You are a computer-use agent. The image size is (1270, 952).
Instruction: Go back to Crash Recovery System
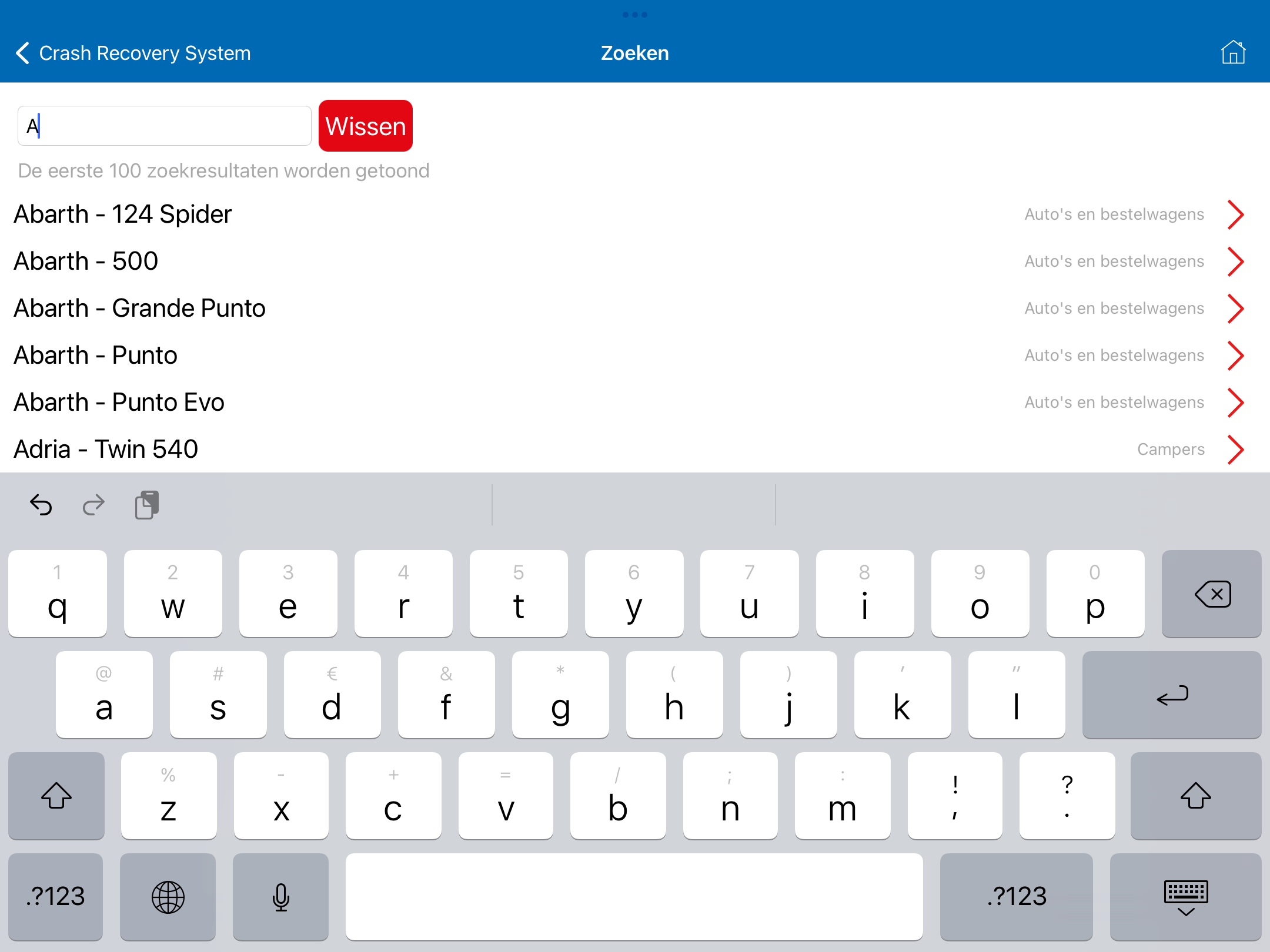133,53
